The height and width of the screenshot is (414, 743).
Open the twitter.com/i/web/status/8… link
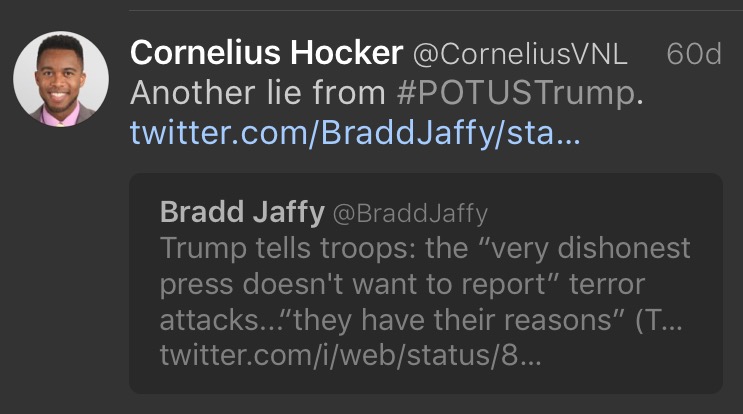click(351, 356)
